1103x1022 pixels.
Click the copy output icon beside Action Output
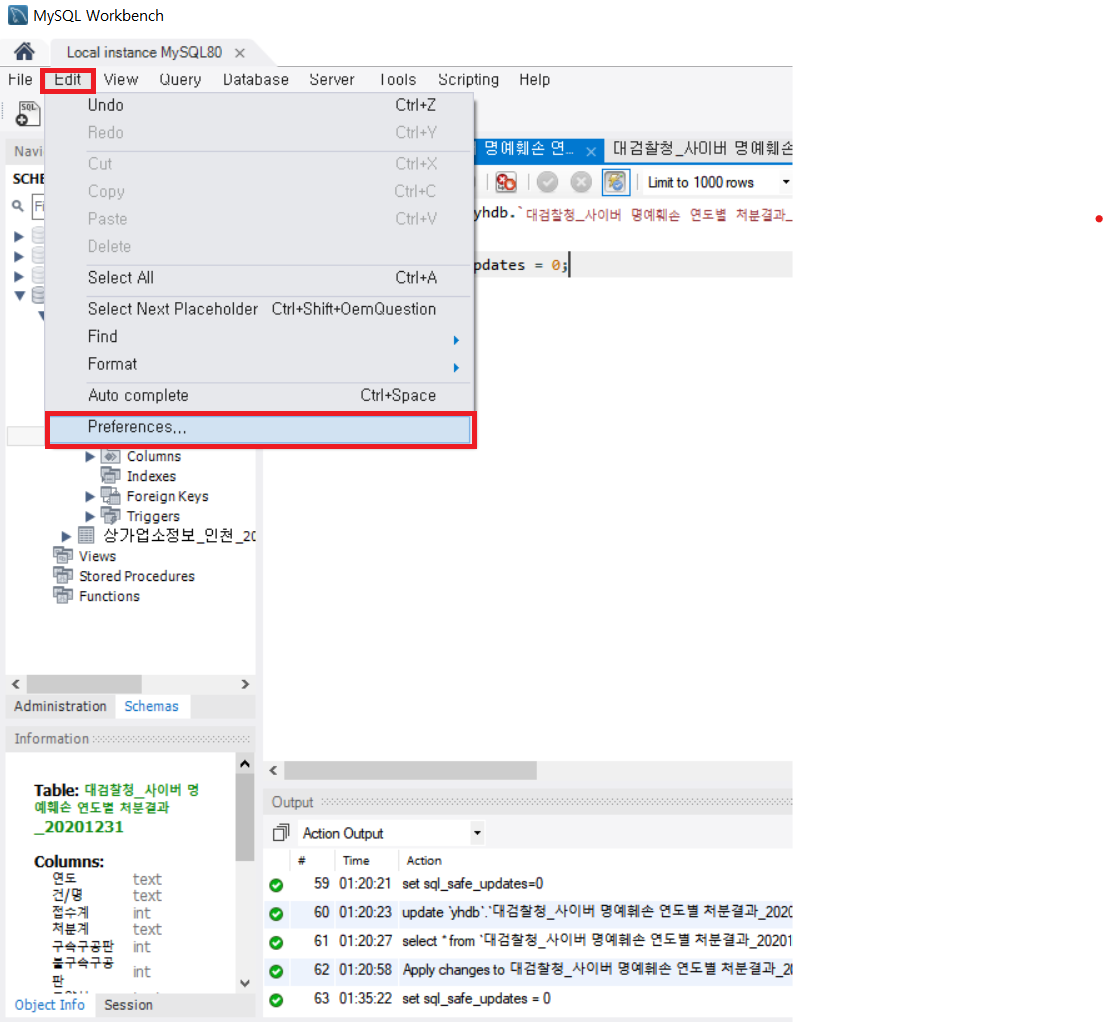click(281, 833)
